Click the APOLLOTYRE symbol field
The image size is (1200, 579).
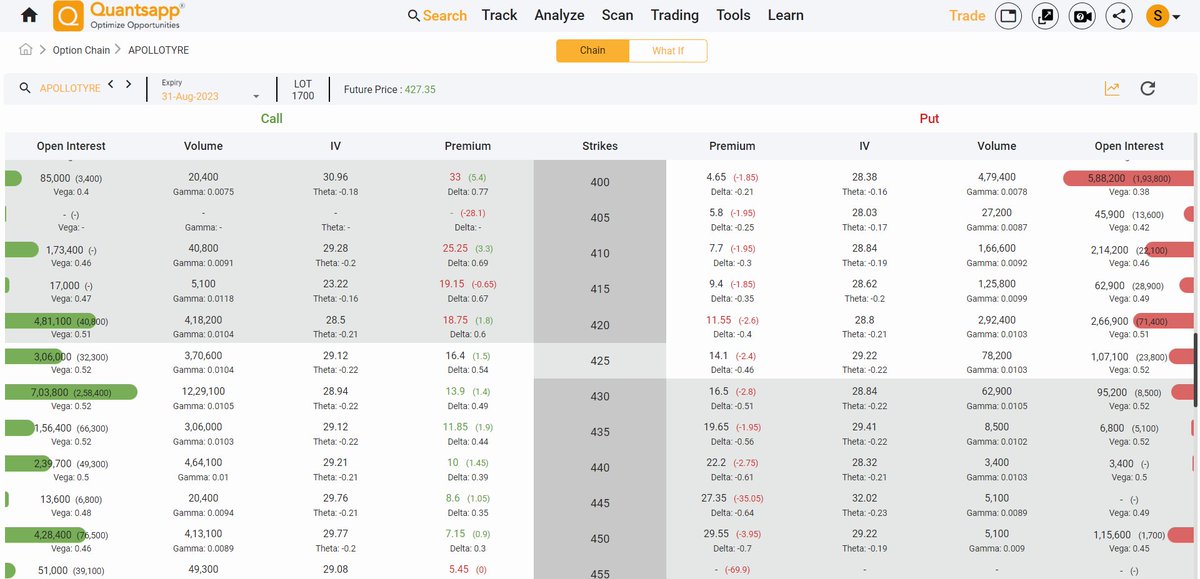(70, 88)
